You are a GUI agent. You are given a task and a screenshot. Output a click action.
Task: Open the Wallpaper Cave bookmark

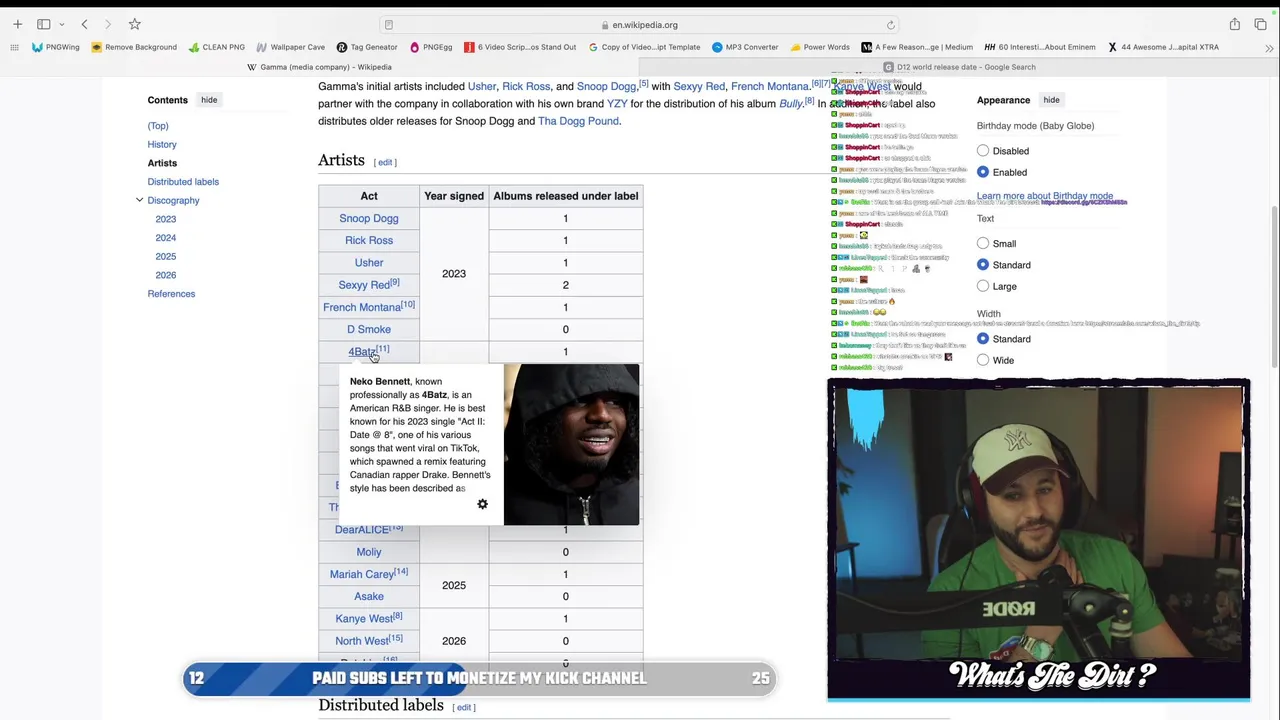[291, 47]
